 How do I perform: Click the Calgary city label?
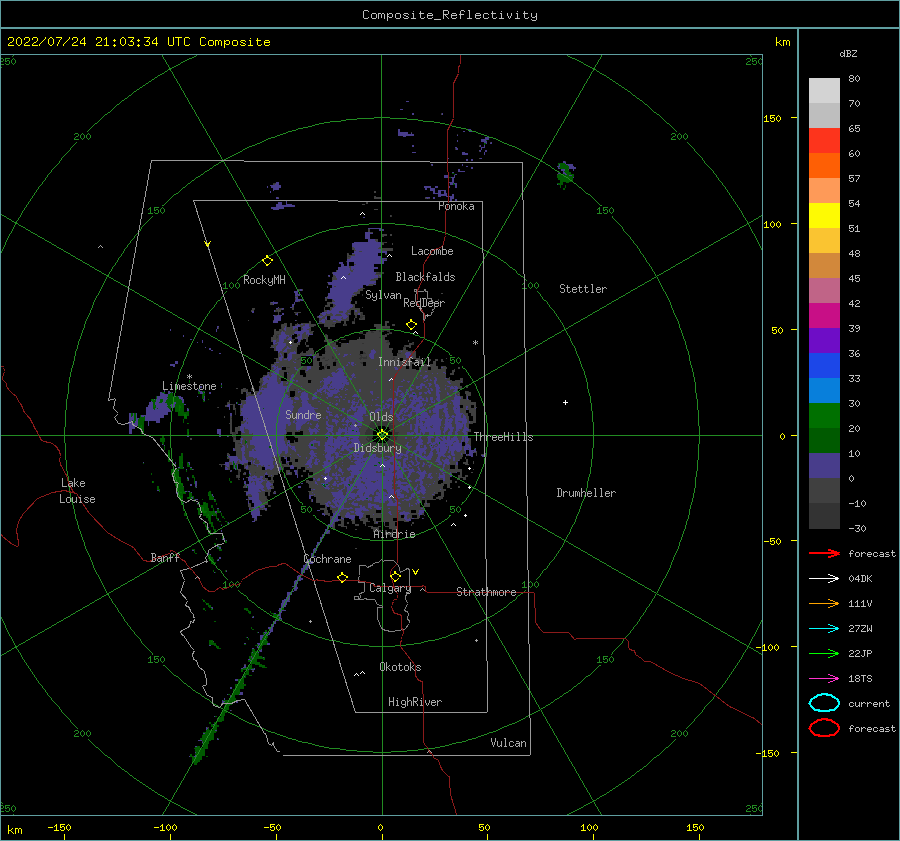[390, 588]
